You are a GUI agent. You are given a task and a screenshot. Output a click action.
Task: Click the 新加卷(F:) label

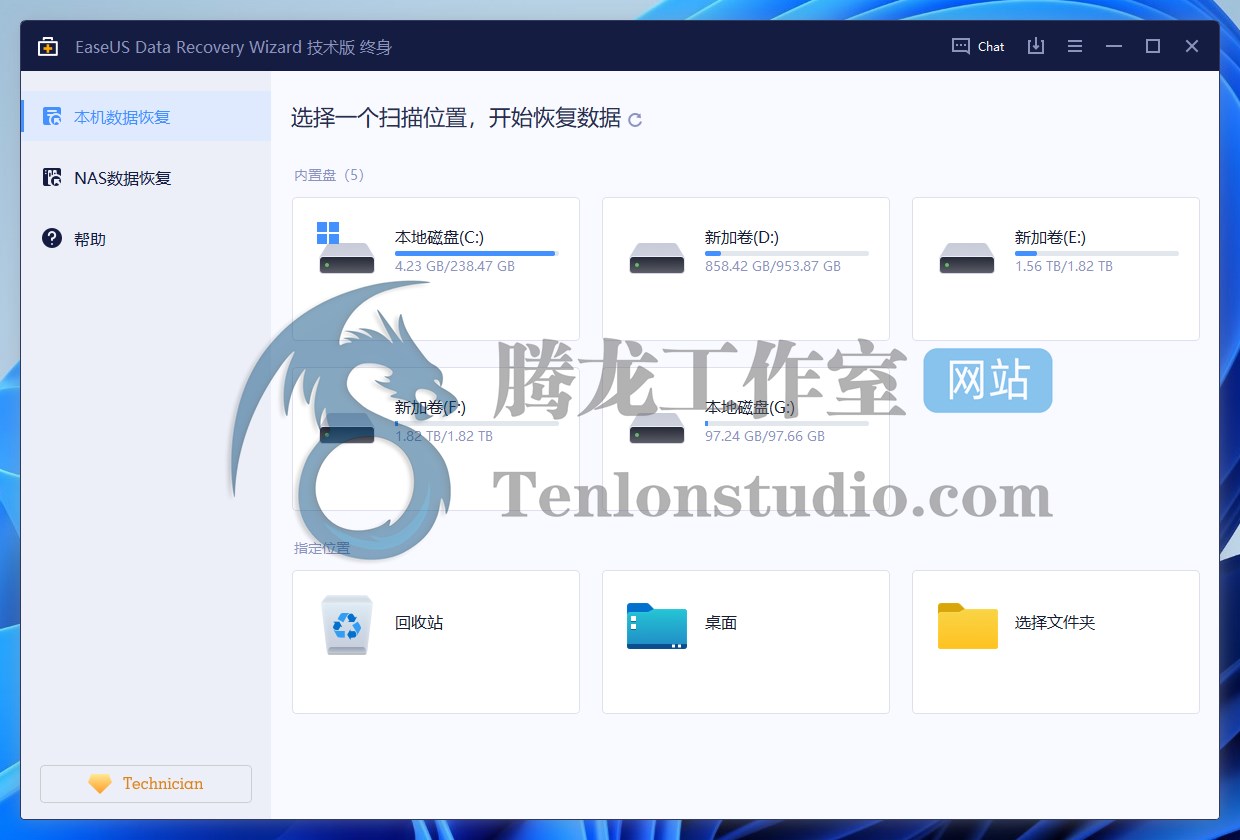coord(430,407)
